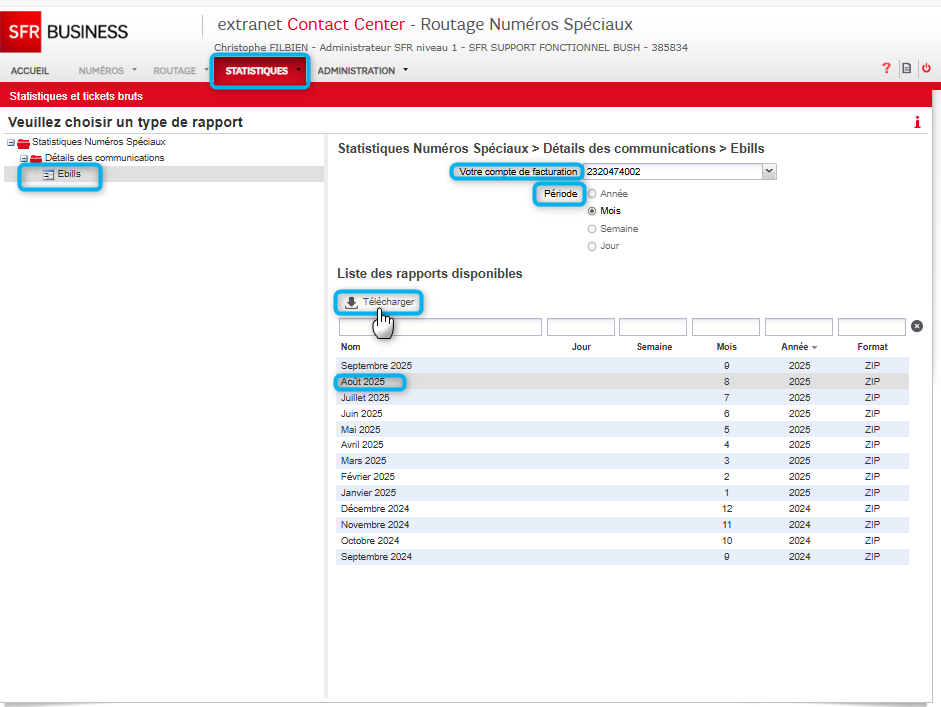Collapse the Détails des communications tree node
This screenshot has width=941, height=707.
pyautogui.click(x=24, y=158)
